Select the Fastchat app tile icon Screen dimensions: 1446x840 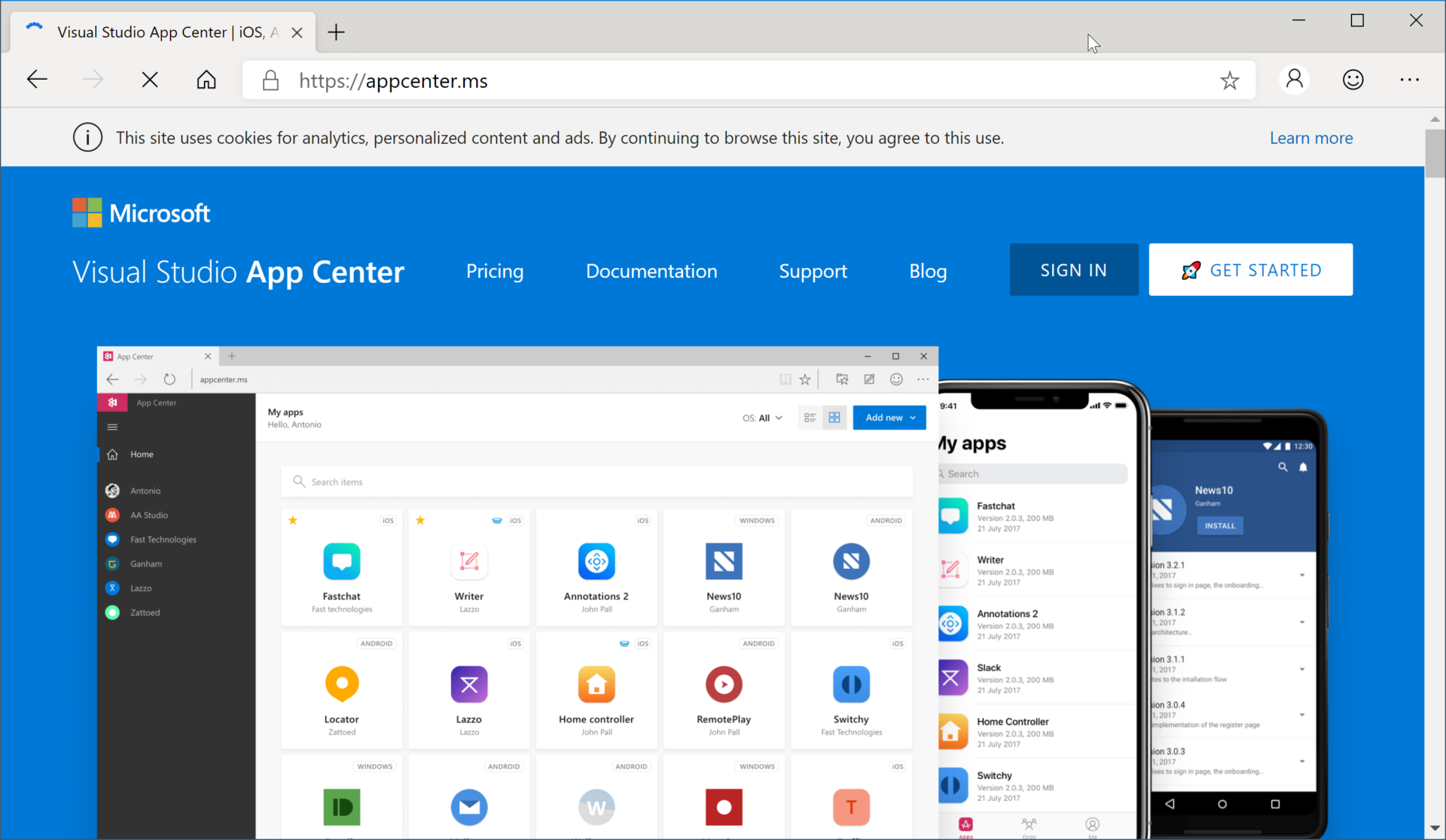click(x=342, y=561)
